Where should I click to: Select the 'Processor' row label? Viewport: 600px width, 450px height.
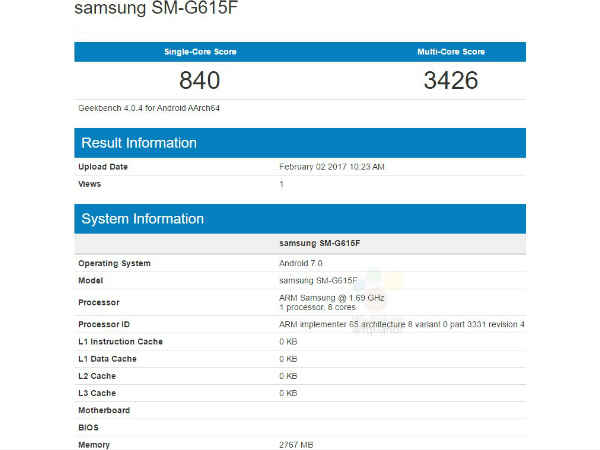[99, 302]
